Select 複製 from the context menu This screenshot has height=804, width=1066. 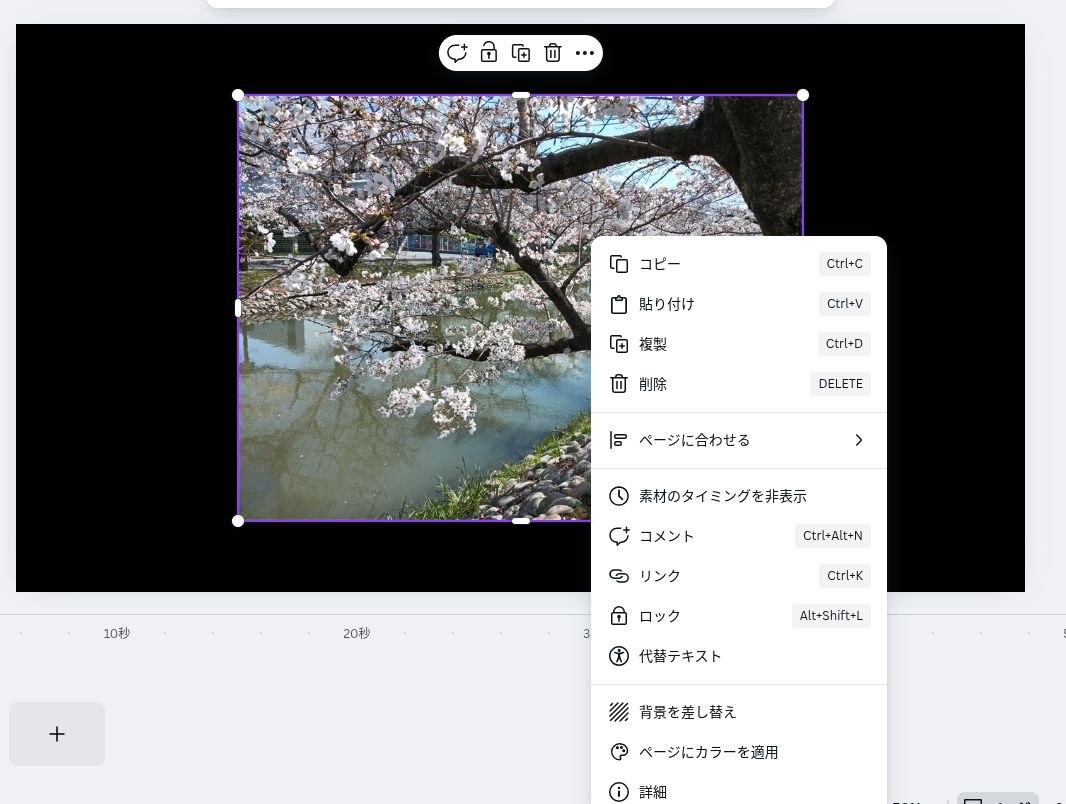click(653, 344)
